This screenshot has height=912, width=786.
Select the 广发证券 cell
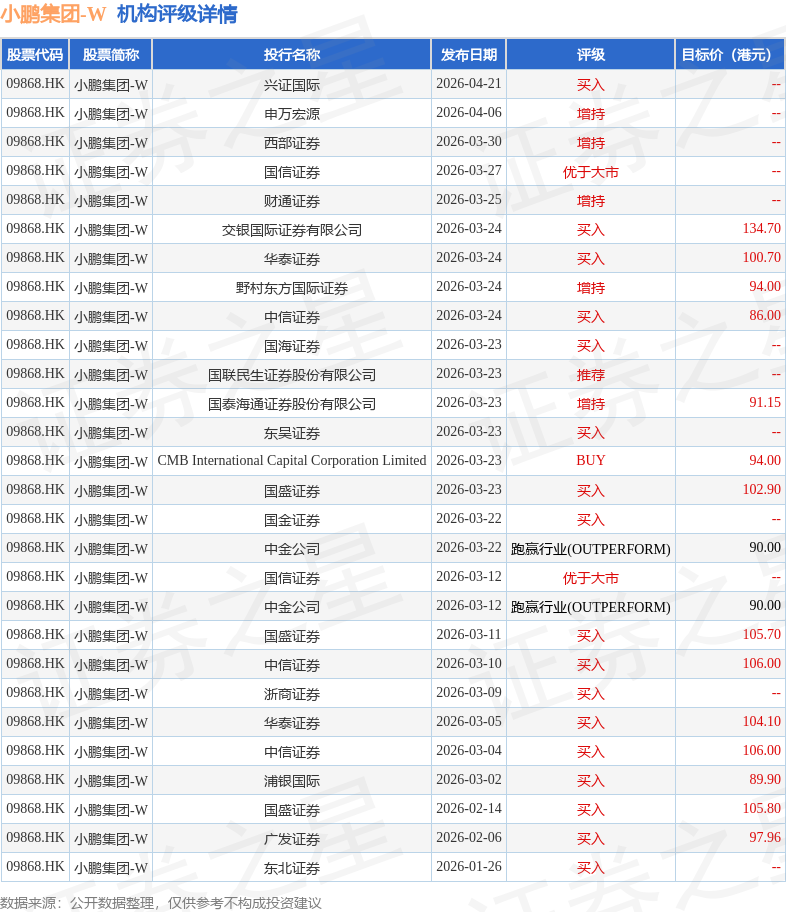tap(291, 839)
